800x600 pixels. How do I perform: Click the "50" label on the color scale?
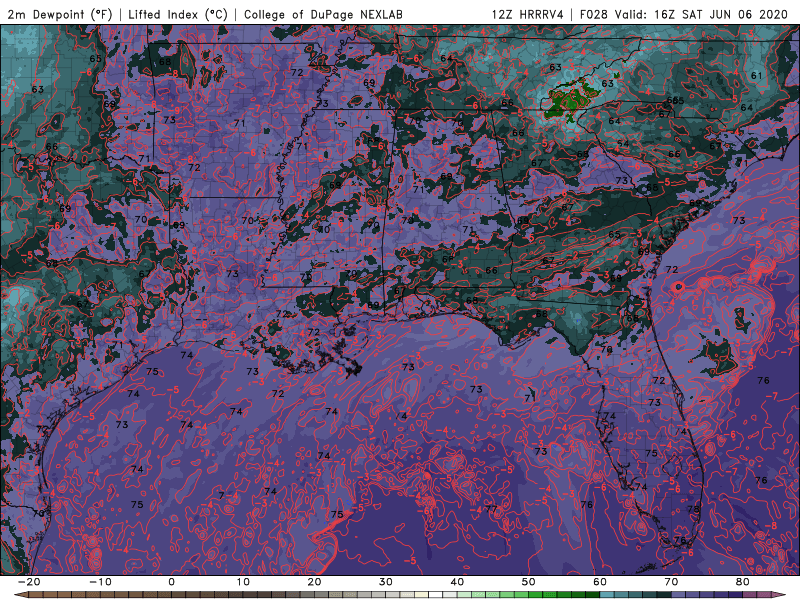coord(529,582)
